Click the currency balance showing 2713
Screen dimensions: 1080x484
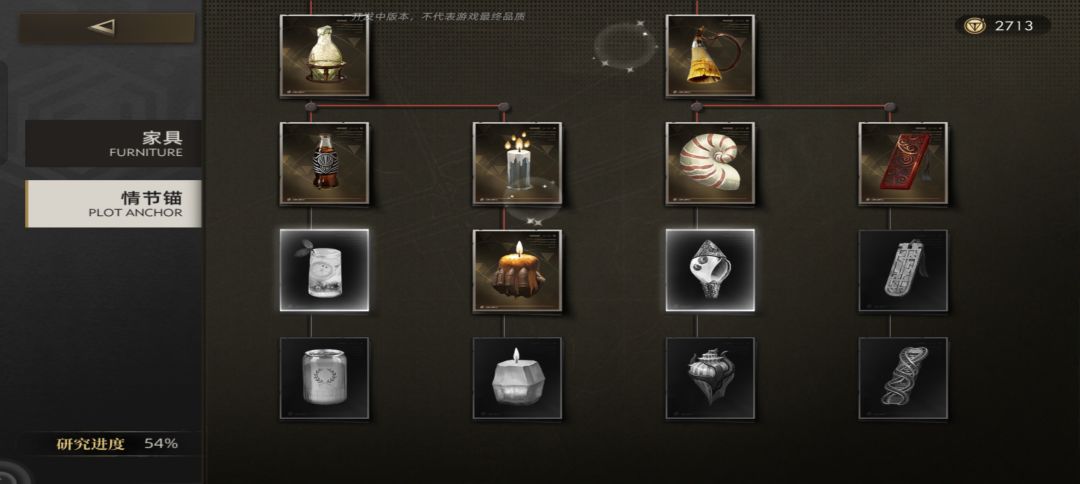pyautogui.click(x=1003, y=25)
